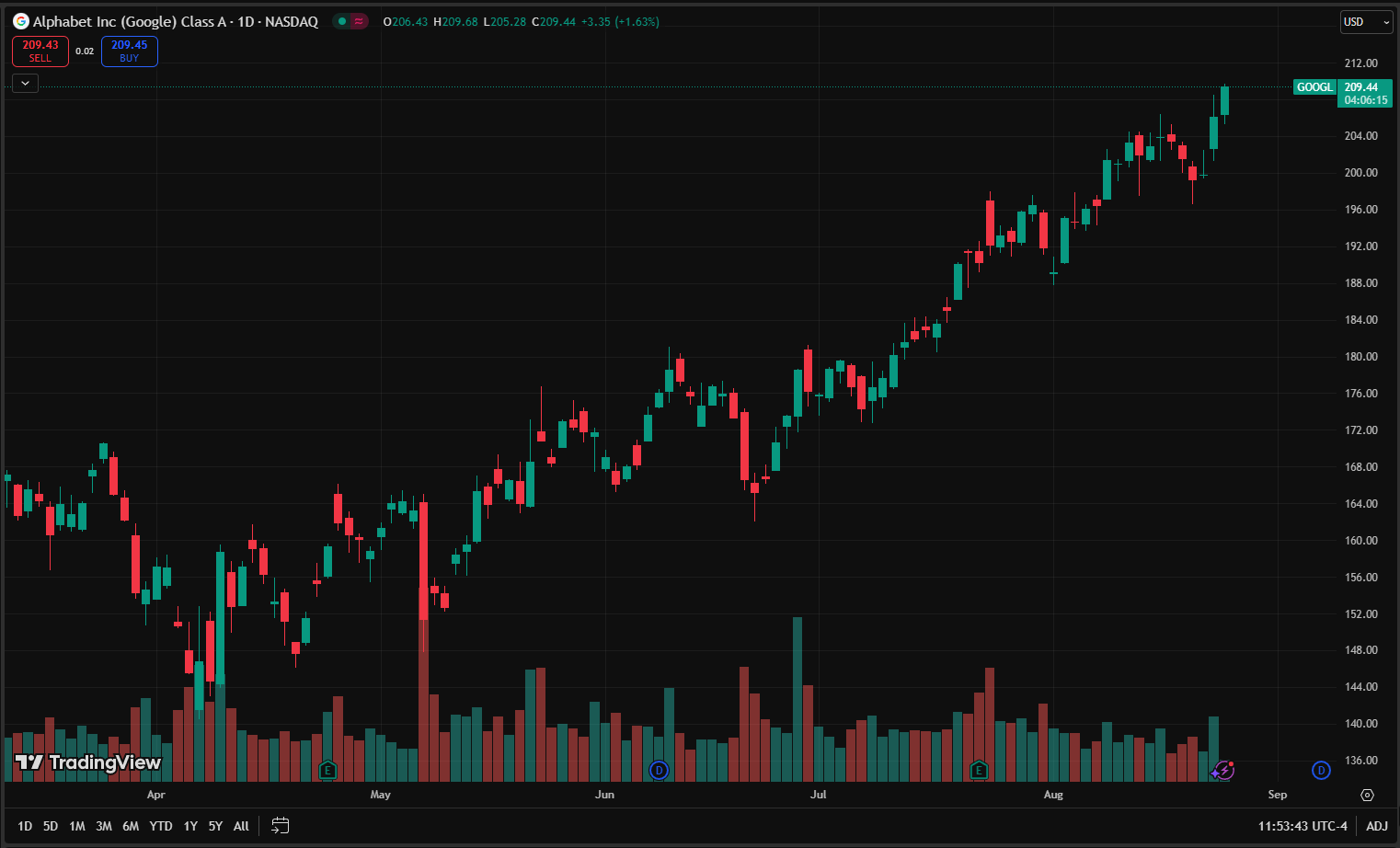Viewport: 1400px width, 848px height.
Task: Select the 1D time range
Action: 25,826
